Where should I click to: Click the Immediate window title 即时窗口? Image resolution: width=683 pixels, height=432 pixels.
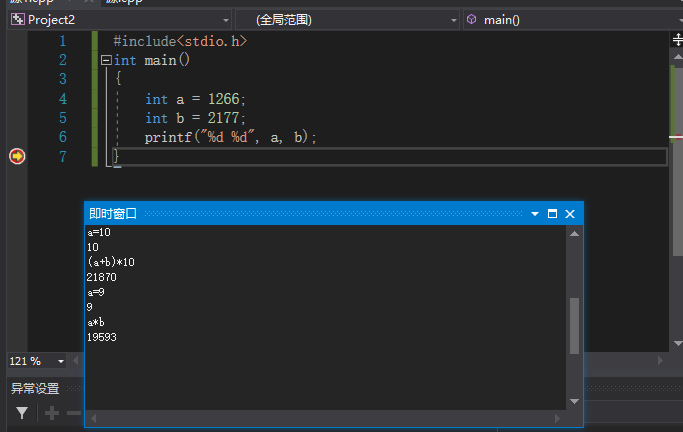coord(113,213)
